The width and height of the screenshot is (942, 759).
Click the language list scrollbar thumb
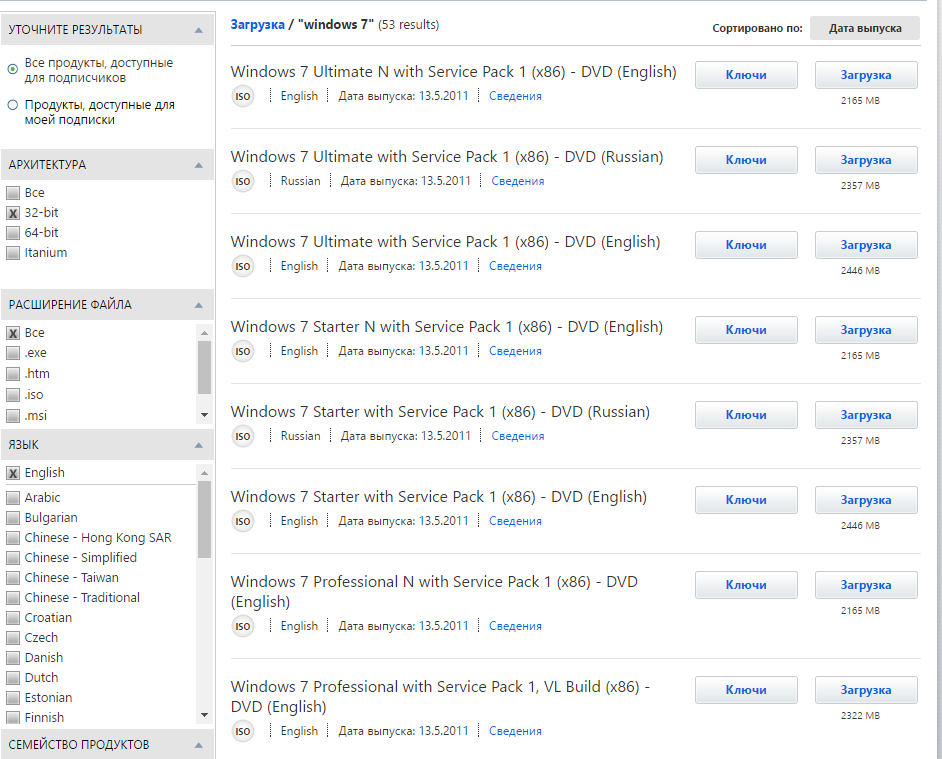point(204,519)
